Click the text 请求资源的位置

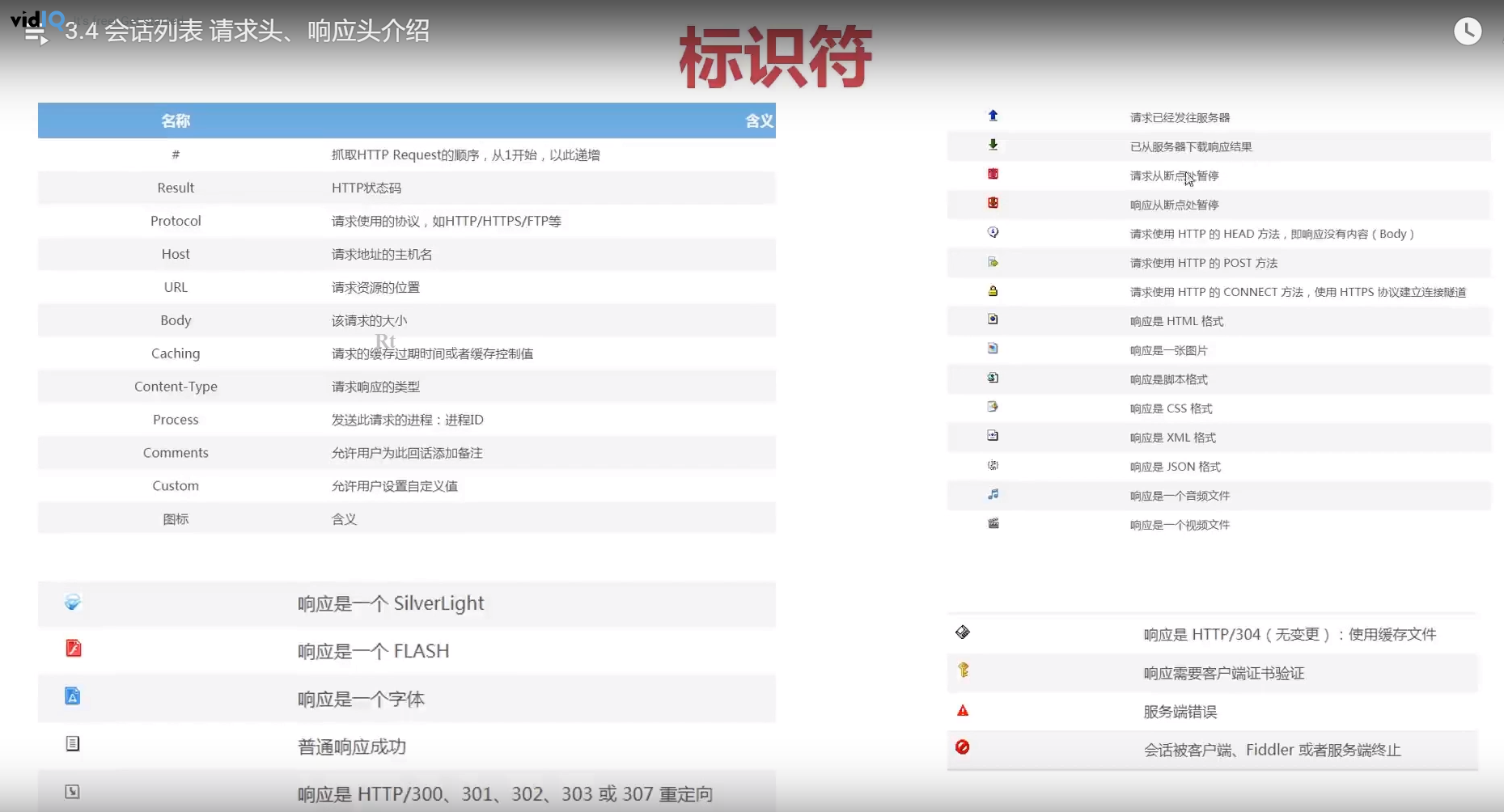(375, 287)
